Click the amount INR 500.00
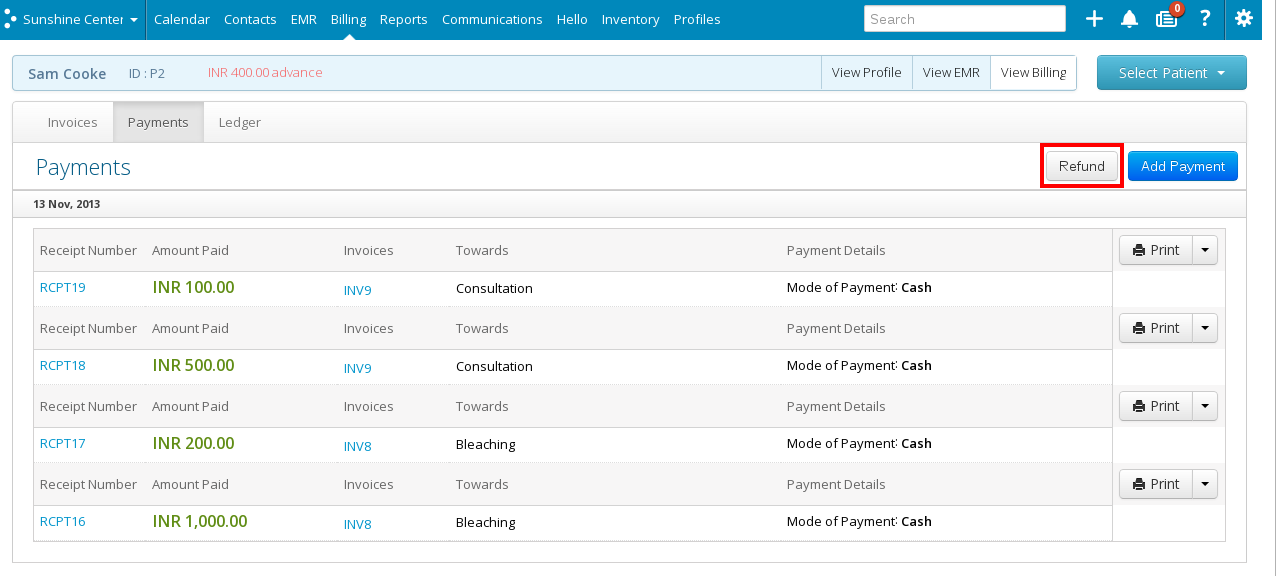This screenshot has height=576, width=1276. [x=194, y=366]
